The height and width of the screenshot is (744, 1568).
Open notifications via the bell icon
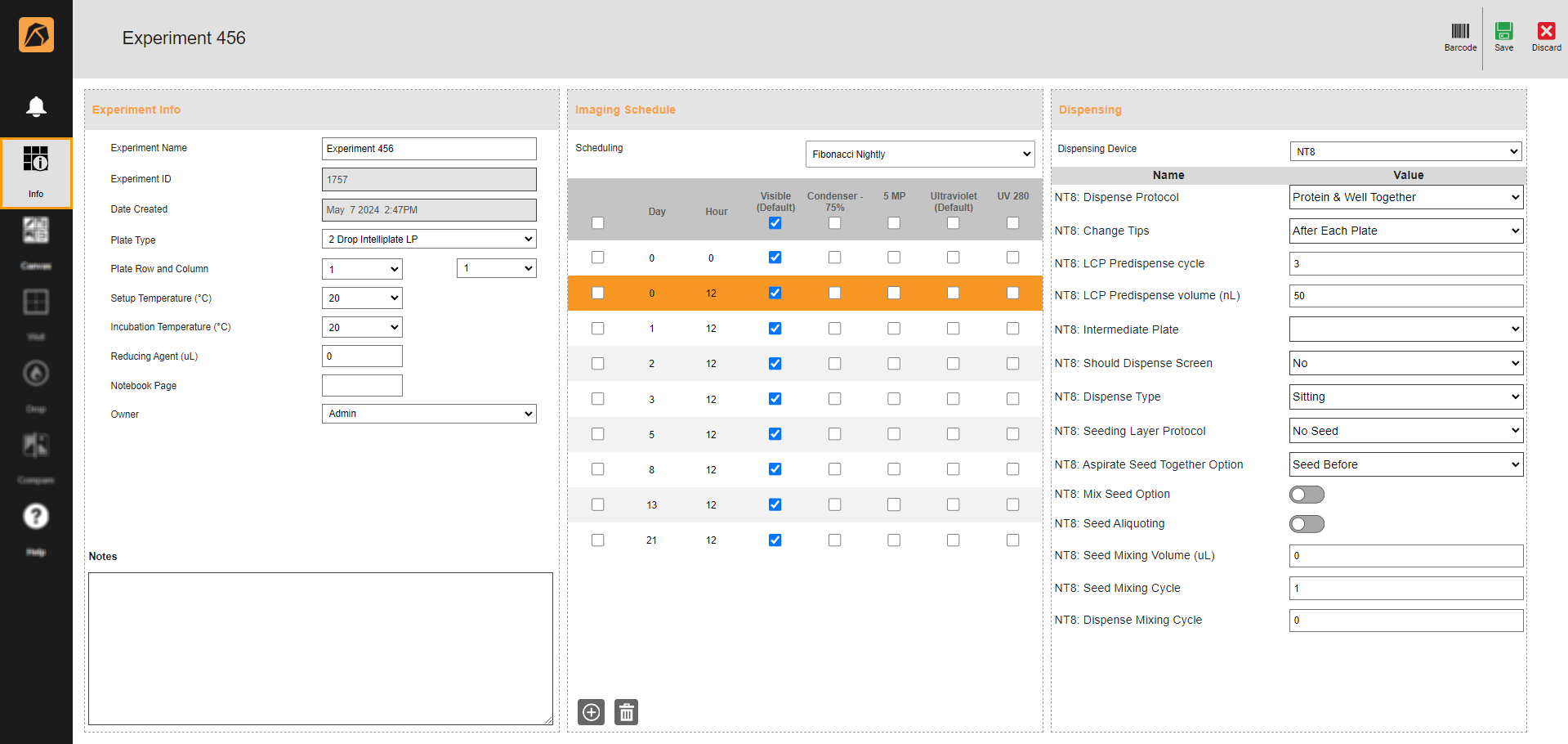pos(36,107)
